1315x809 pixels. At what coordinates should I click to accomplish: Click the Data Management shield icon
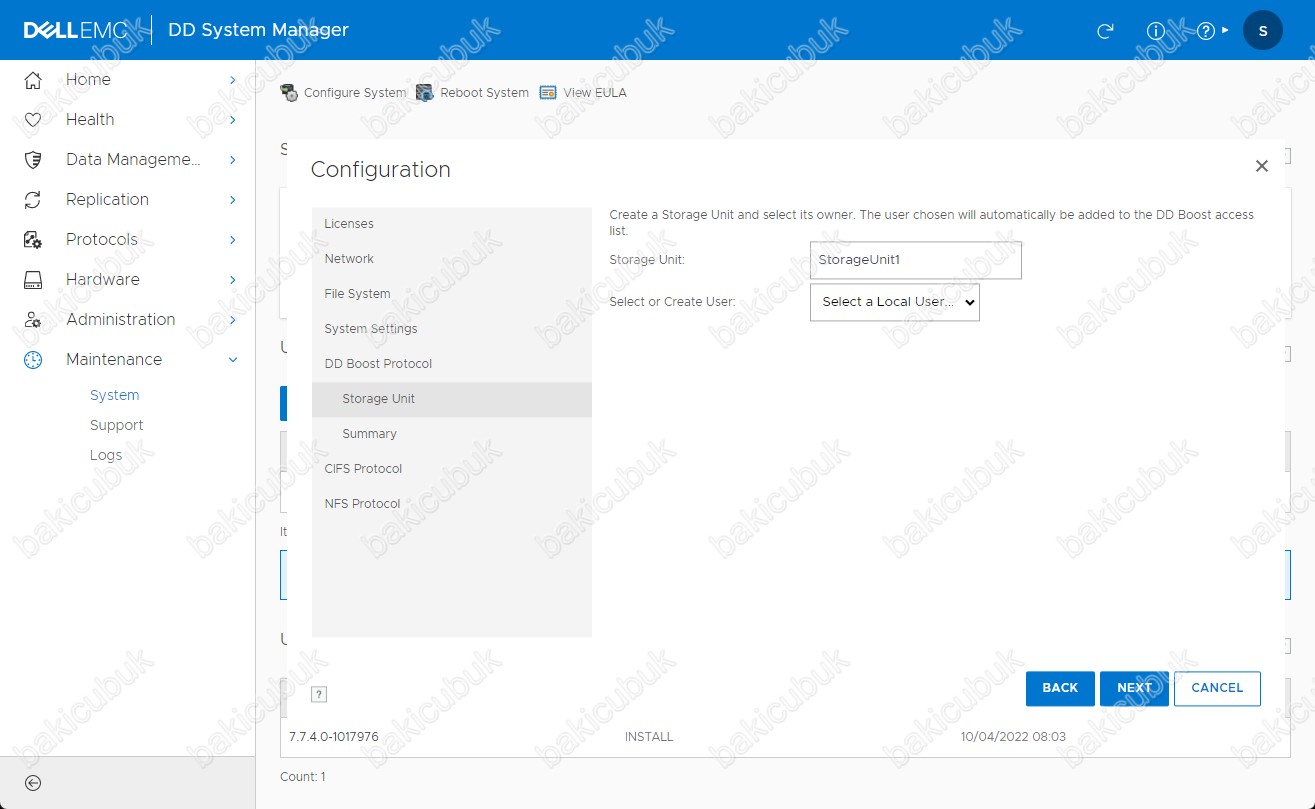[33, 160]
